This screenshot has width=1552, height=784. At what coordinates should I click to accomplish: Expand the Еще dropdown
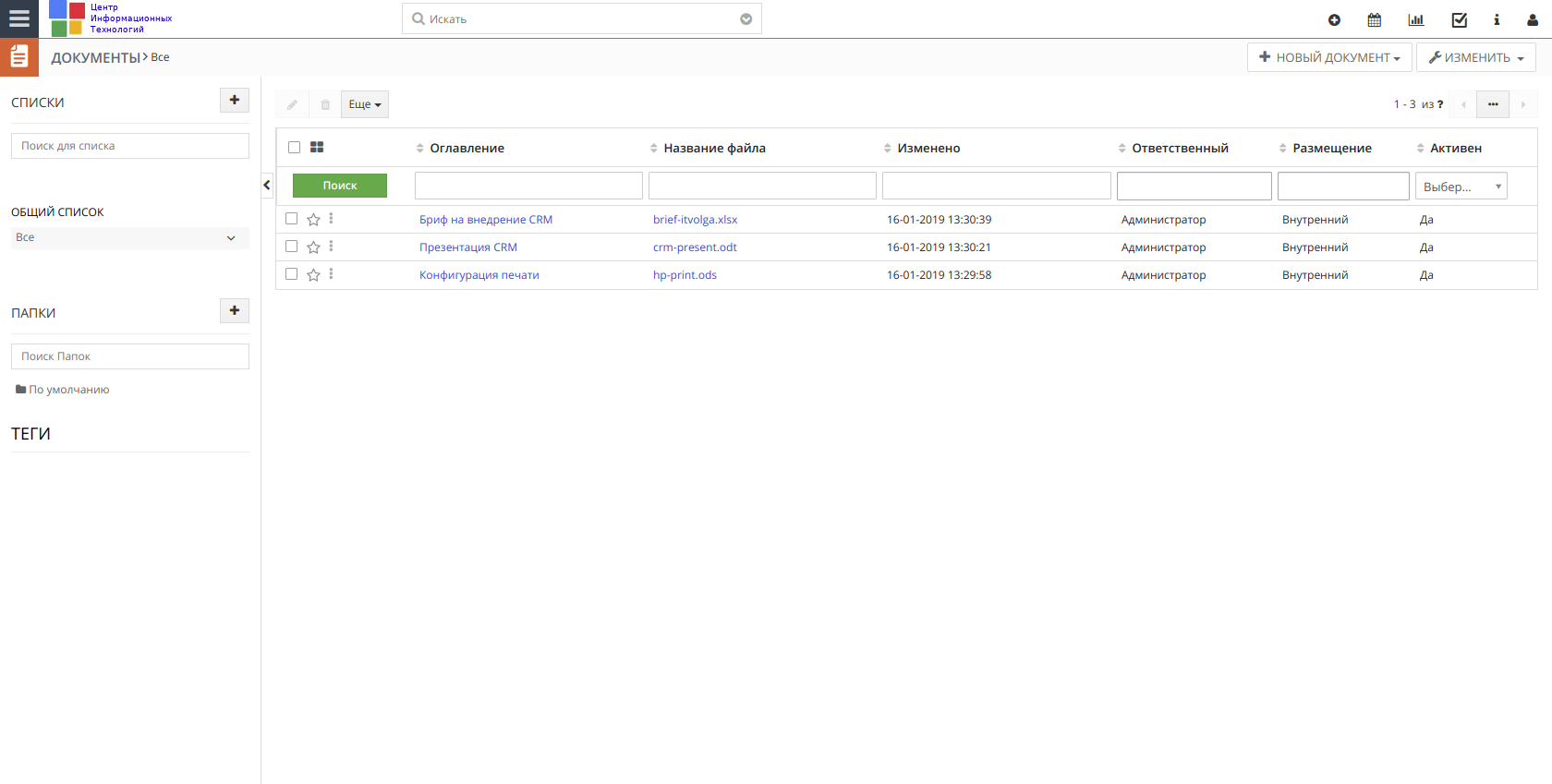point(365,104)
